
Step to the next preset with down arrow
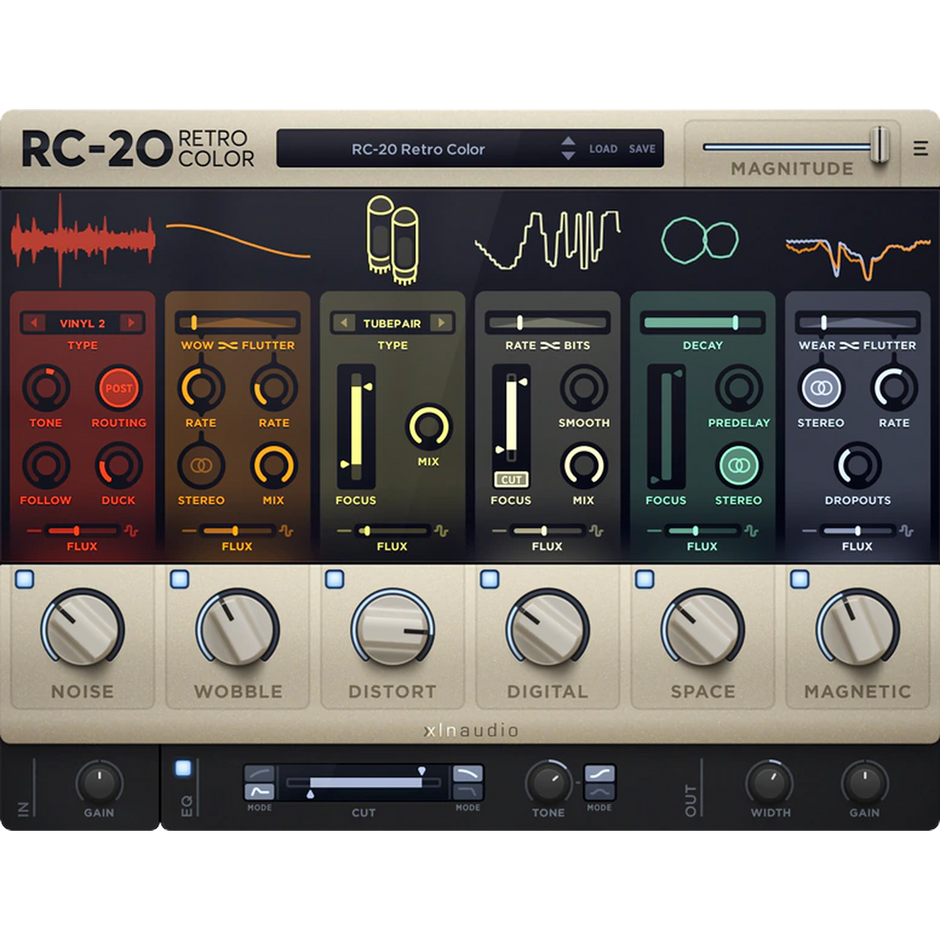click(x=568, y=156)
